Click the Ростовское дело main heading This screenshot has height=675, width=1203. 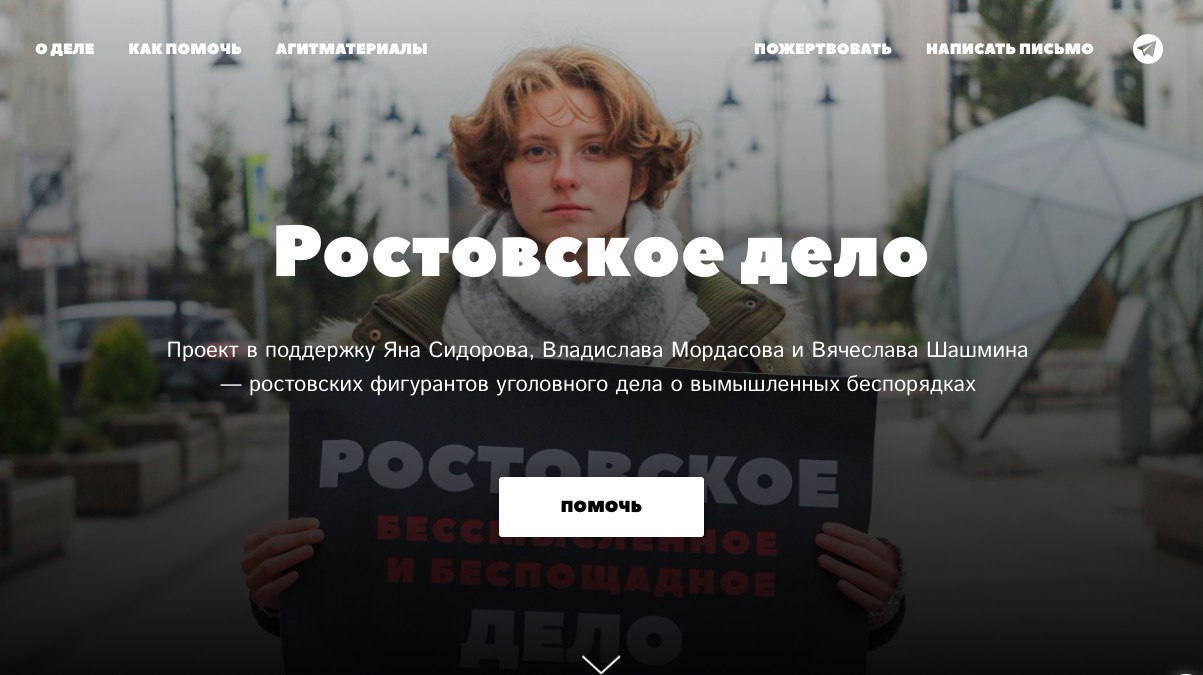(601, 252)
